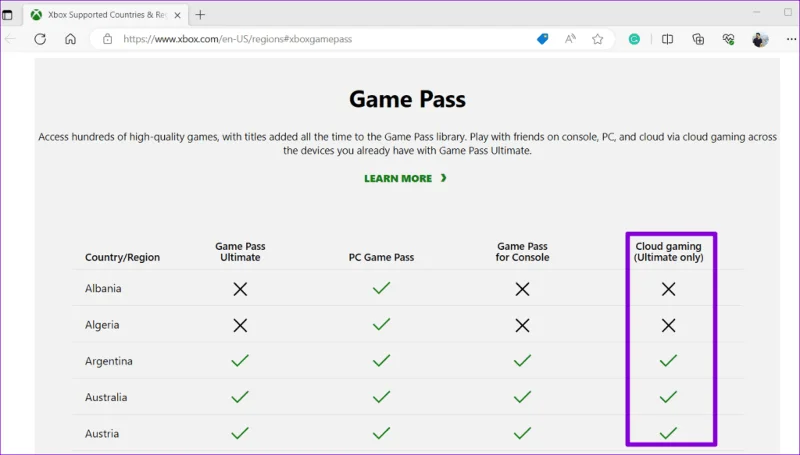
Task: Click Austria's Game Pass Ultimate checkmark
Action: (x=240, y=433)
